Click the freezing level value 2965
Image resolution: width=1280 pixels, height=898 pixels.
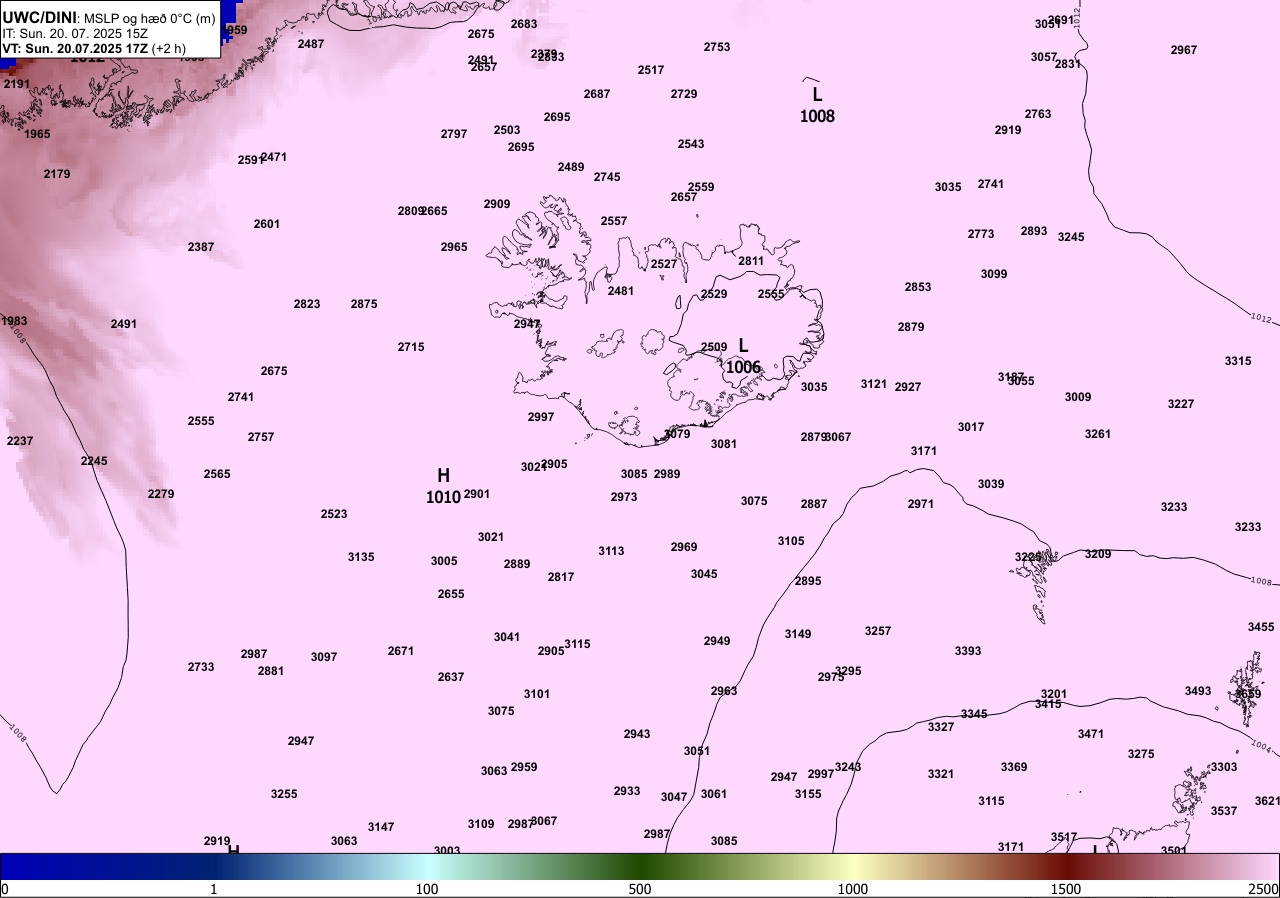pyautogui.click(x=454, y=247)
